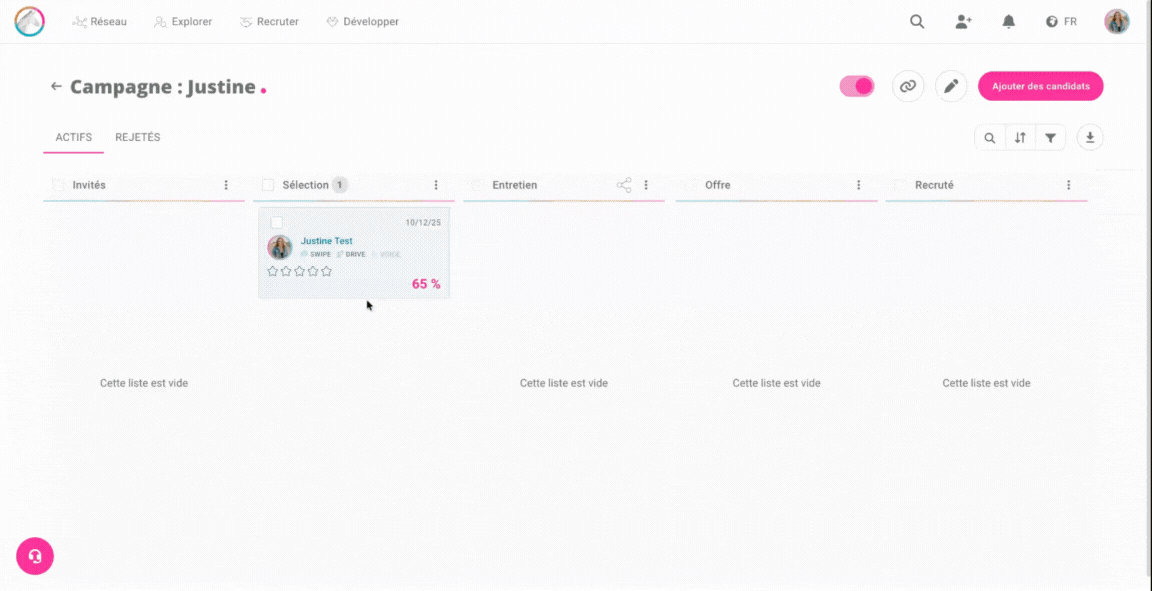Open Invités column three-dot menu
The image size is (1152, 591).
pos(226,185)
